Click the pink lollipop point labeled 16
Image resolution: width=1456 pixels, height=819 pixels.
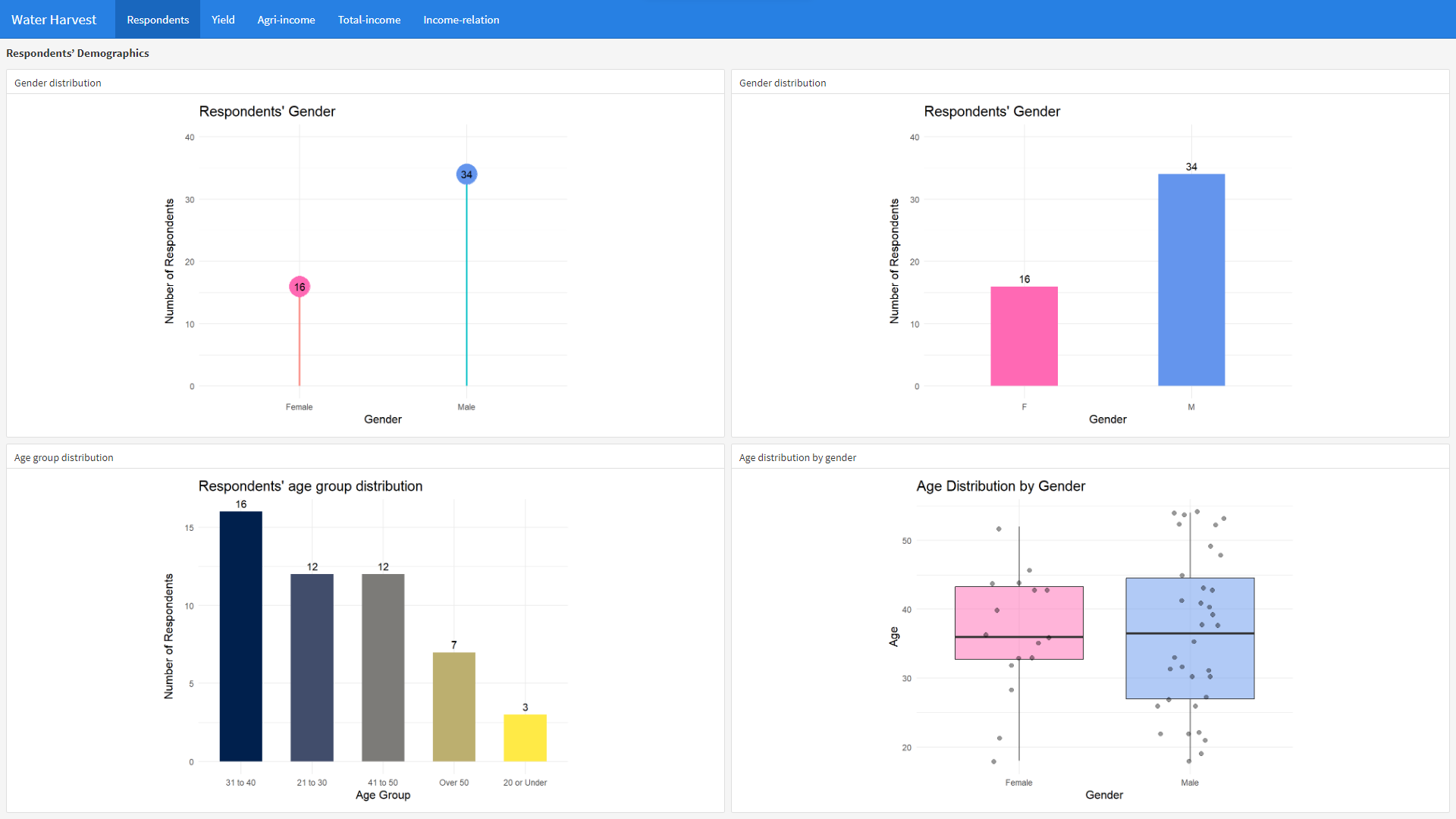click(x=300, y=287)
